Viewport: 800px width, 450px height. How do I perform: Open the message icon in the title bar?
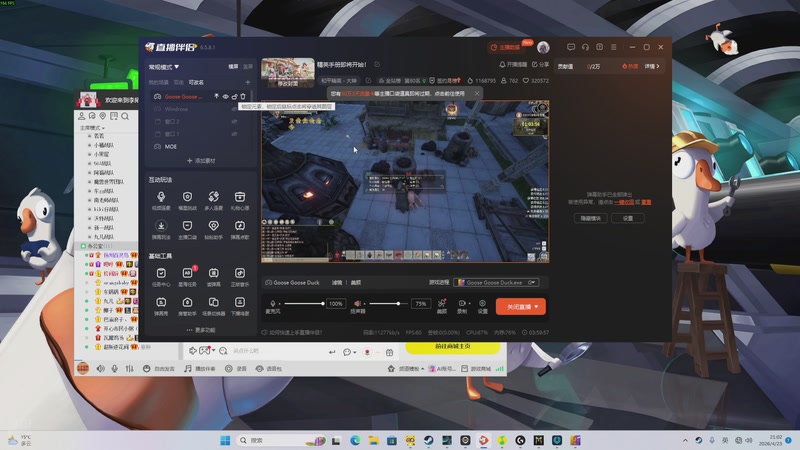[x=571, y=47]
